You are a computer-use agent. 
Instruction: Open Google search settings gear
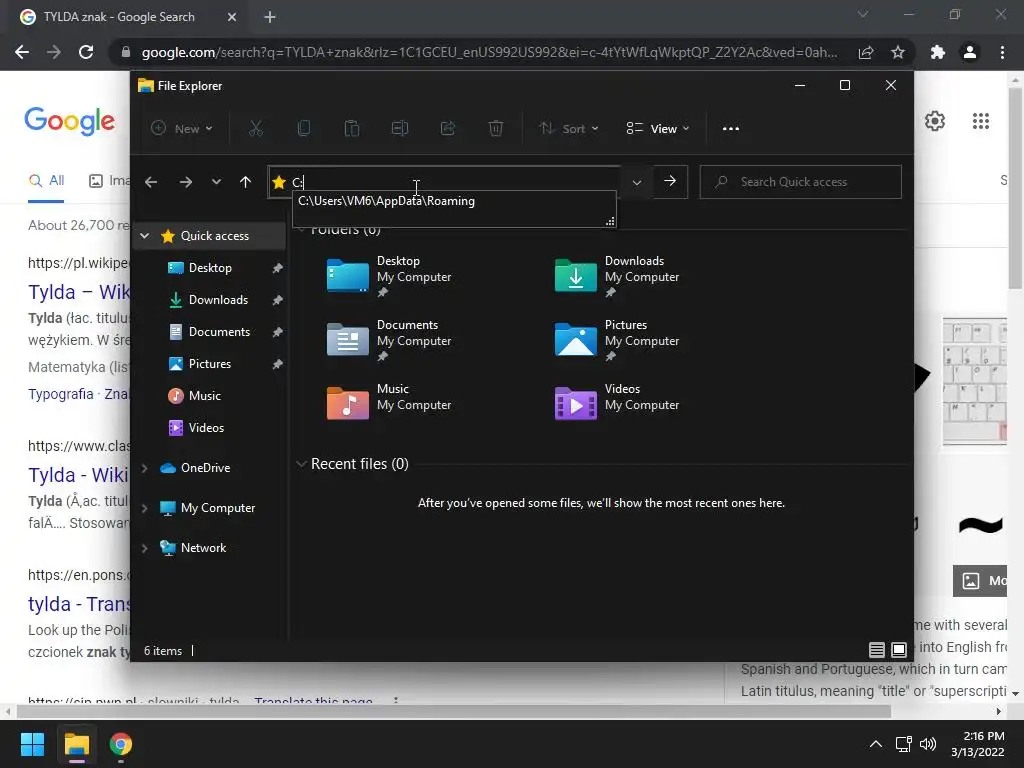(935, 121)
